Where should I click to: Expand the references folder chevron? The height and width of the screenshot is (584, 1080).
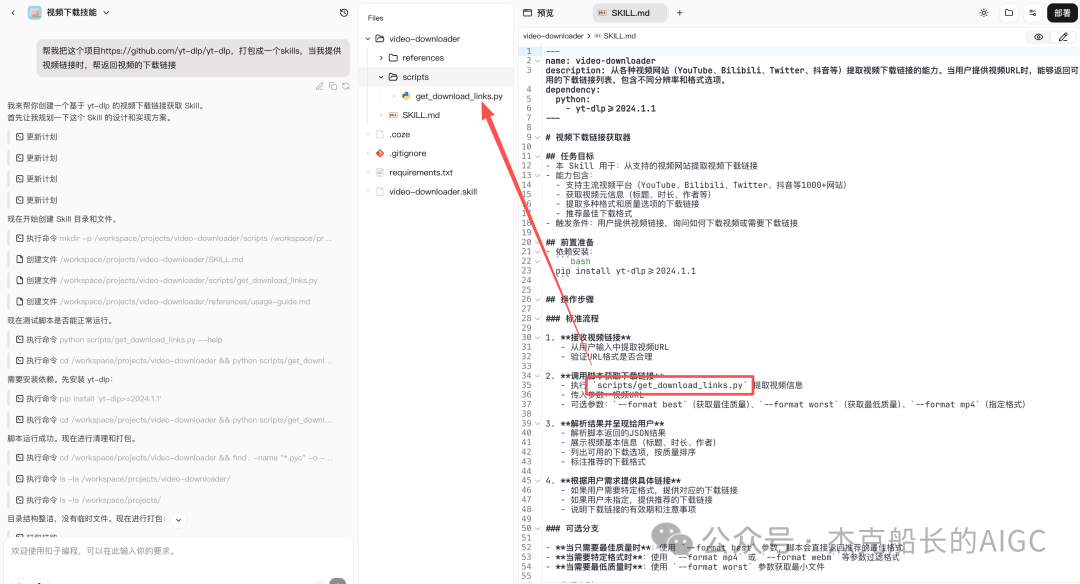[381, 58]
